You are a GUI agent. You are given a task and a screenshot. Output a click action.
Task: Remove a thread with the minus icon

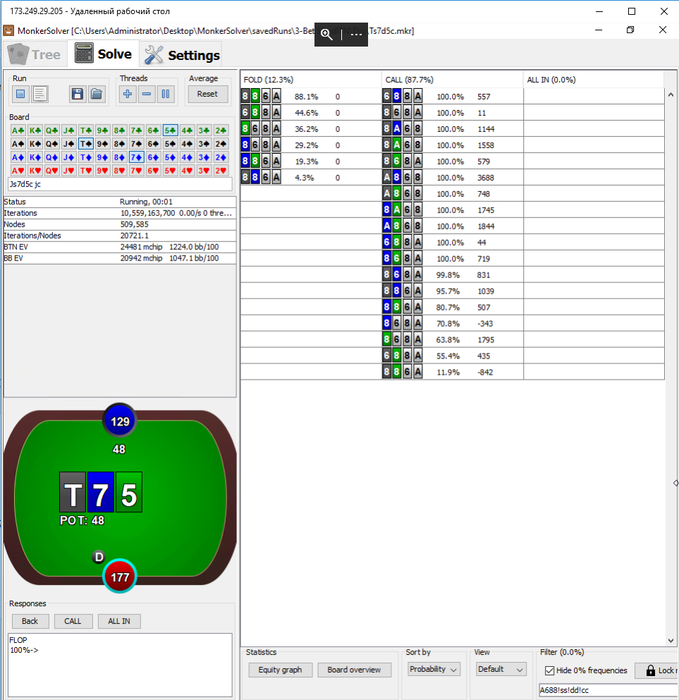146,94
